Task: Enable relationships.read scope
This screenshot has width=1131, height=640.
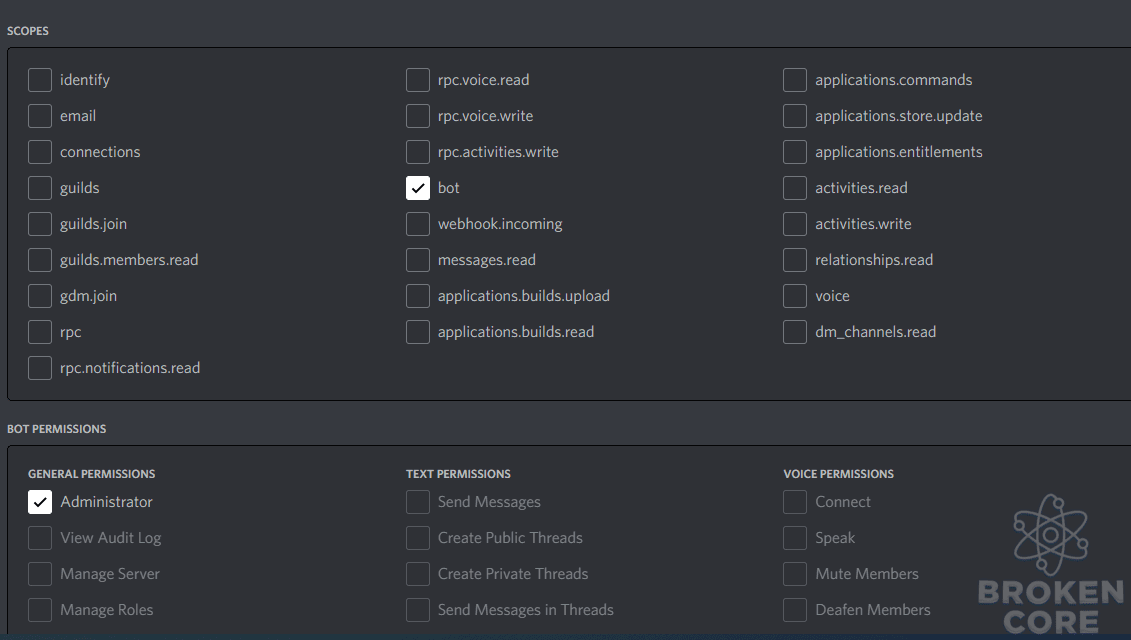Action: 795,260
